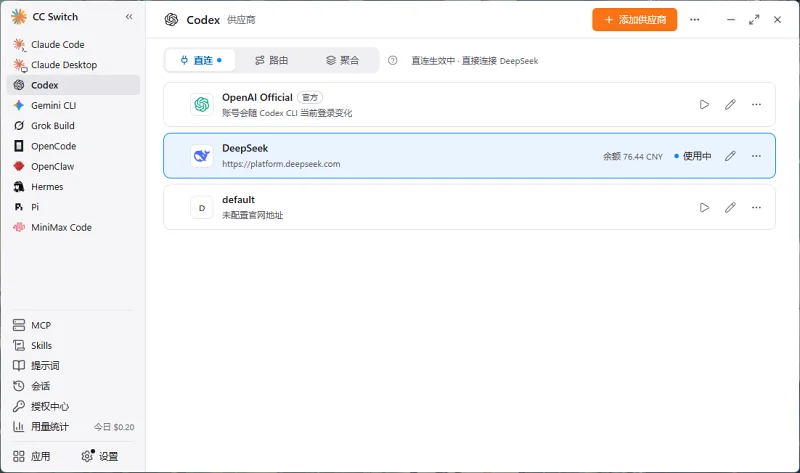Edit the OpenAI Official provider

pos(730,105)
